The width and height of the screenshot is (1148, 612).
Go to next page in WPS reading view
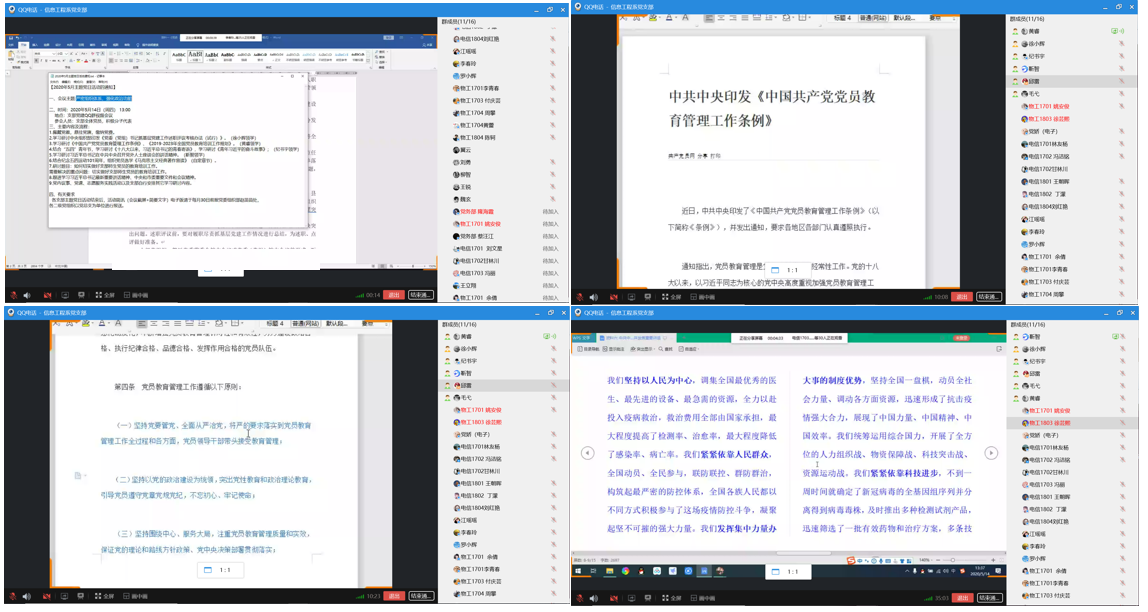[x=991, y=453]
